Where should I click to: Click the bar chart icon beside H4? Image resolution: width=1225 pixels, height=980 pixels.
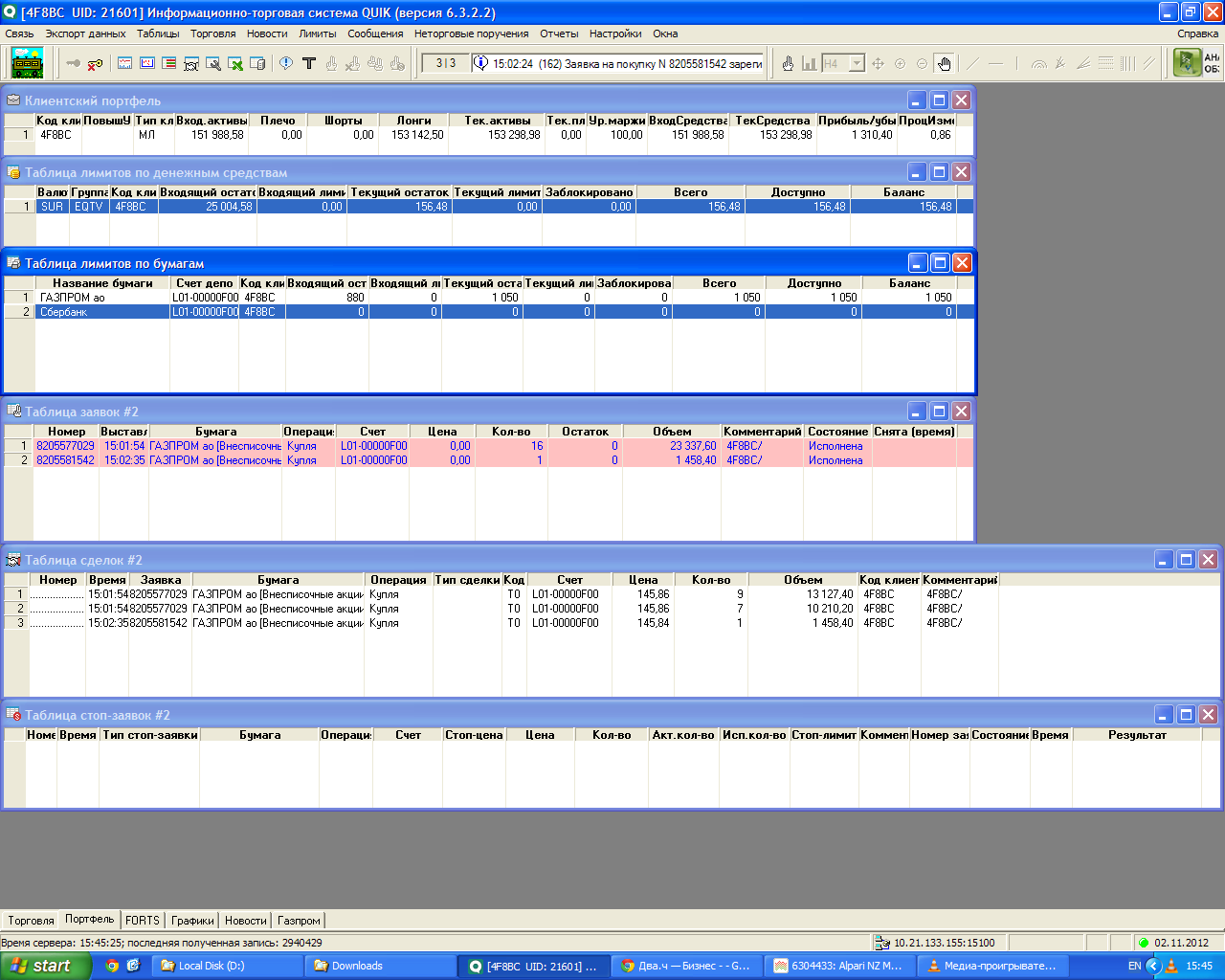tap(809, 63)
